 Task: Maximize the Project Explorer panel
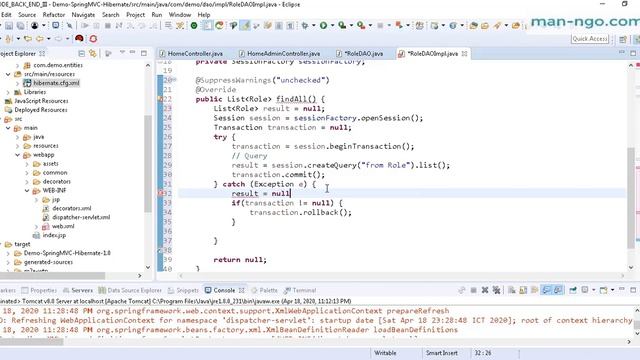144,53
